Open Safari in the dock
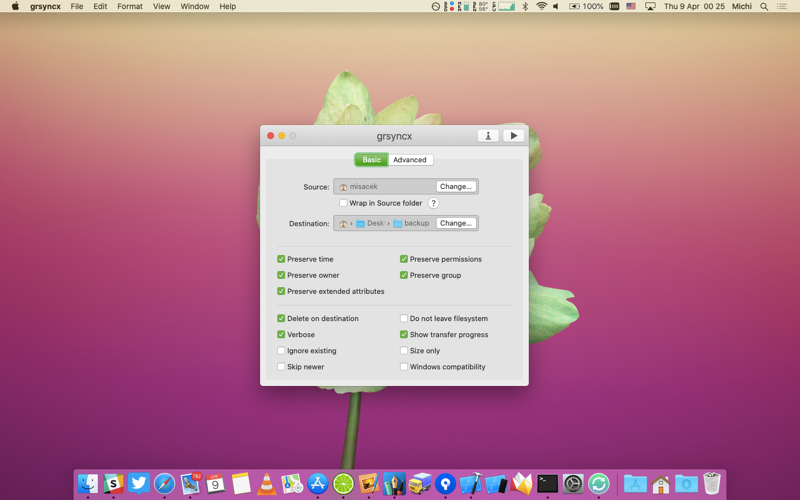Screen dimensions: 800x500 click(x=164, y=484)
